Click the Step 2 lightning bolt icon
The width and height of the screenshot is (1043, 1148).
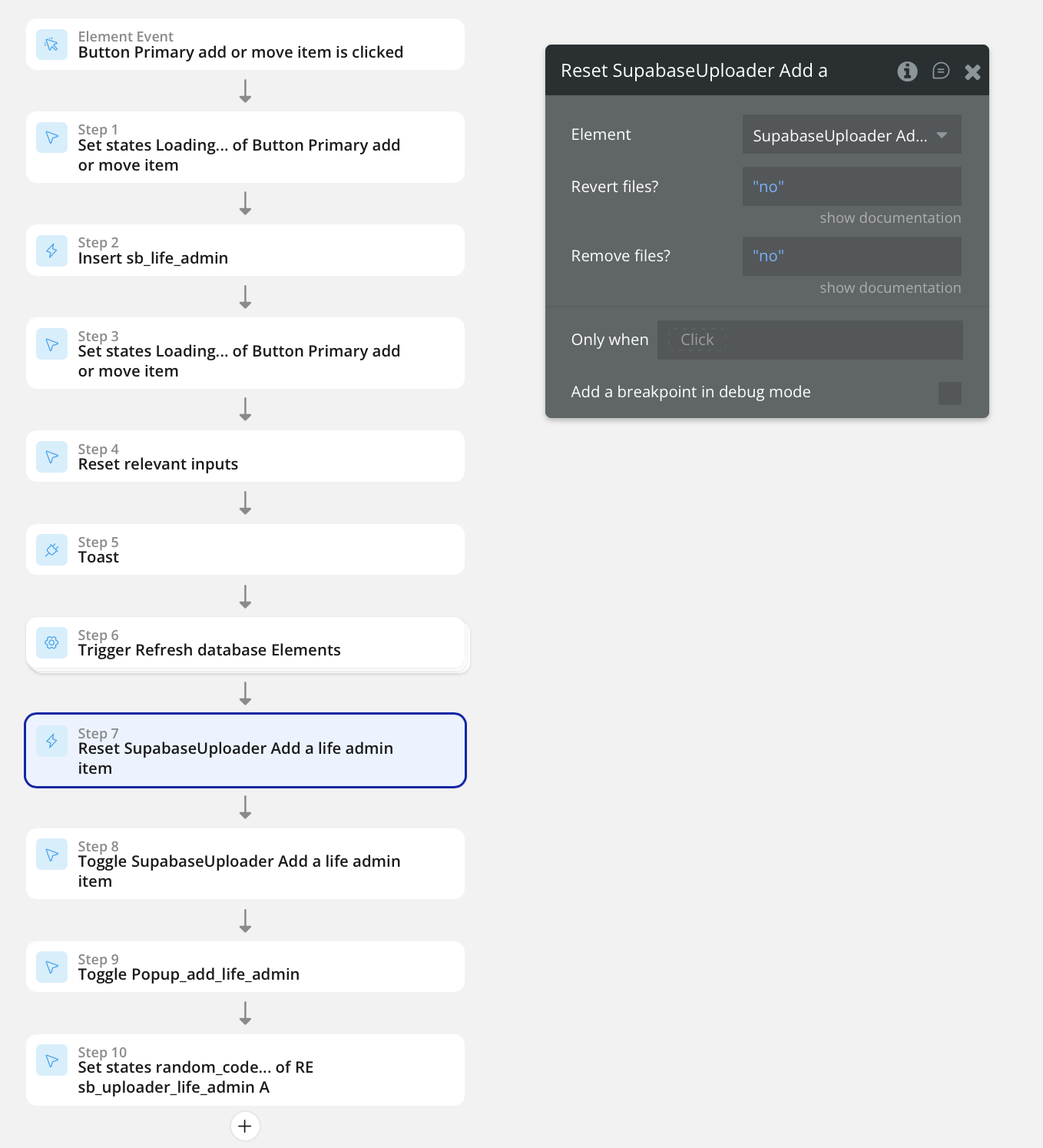pyautogui.click(x=51, y=251)
